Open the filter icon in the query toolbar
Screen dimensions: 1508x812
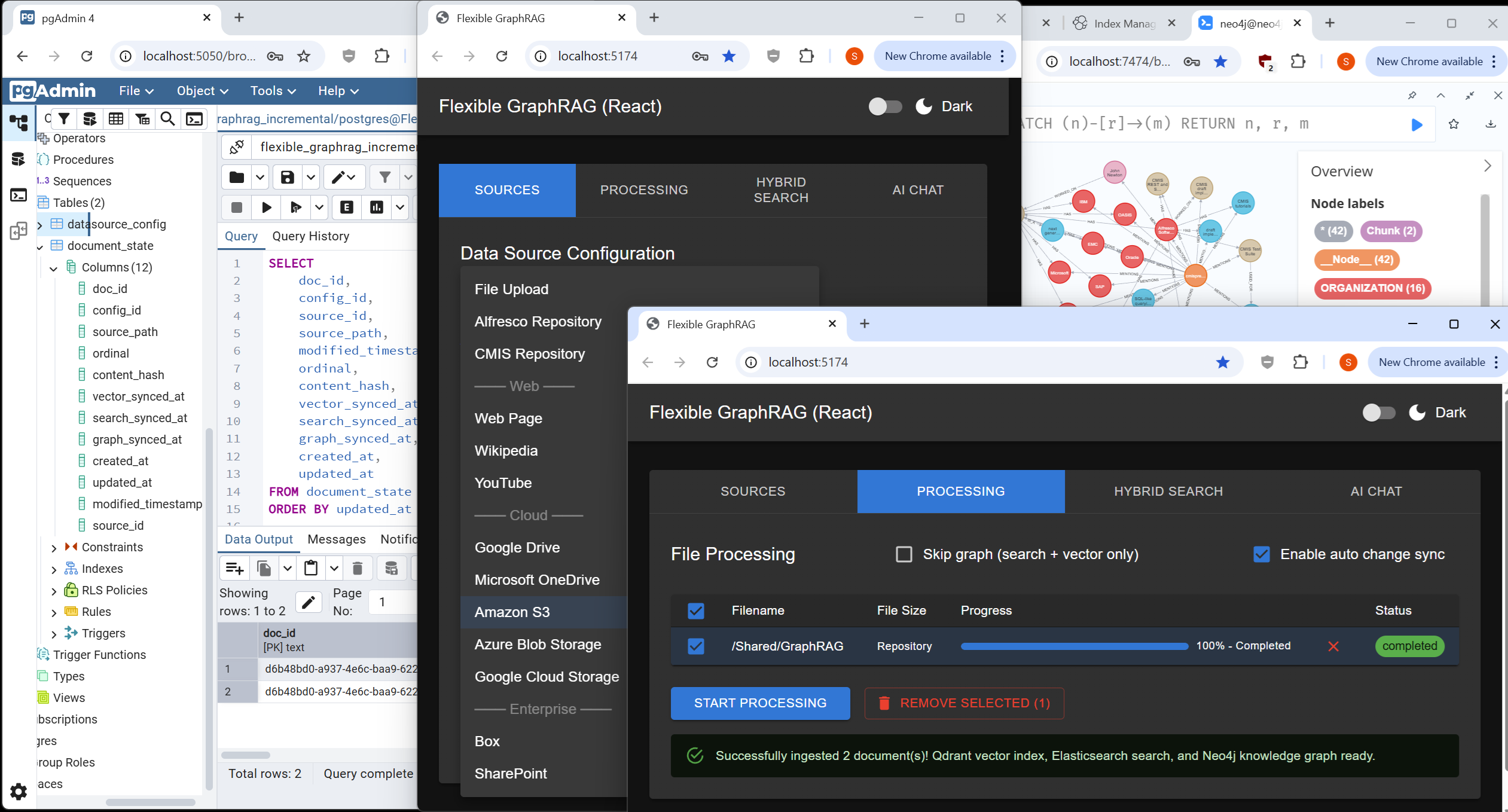[x=386, y=177]
